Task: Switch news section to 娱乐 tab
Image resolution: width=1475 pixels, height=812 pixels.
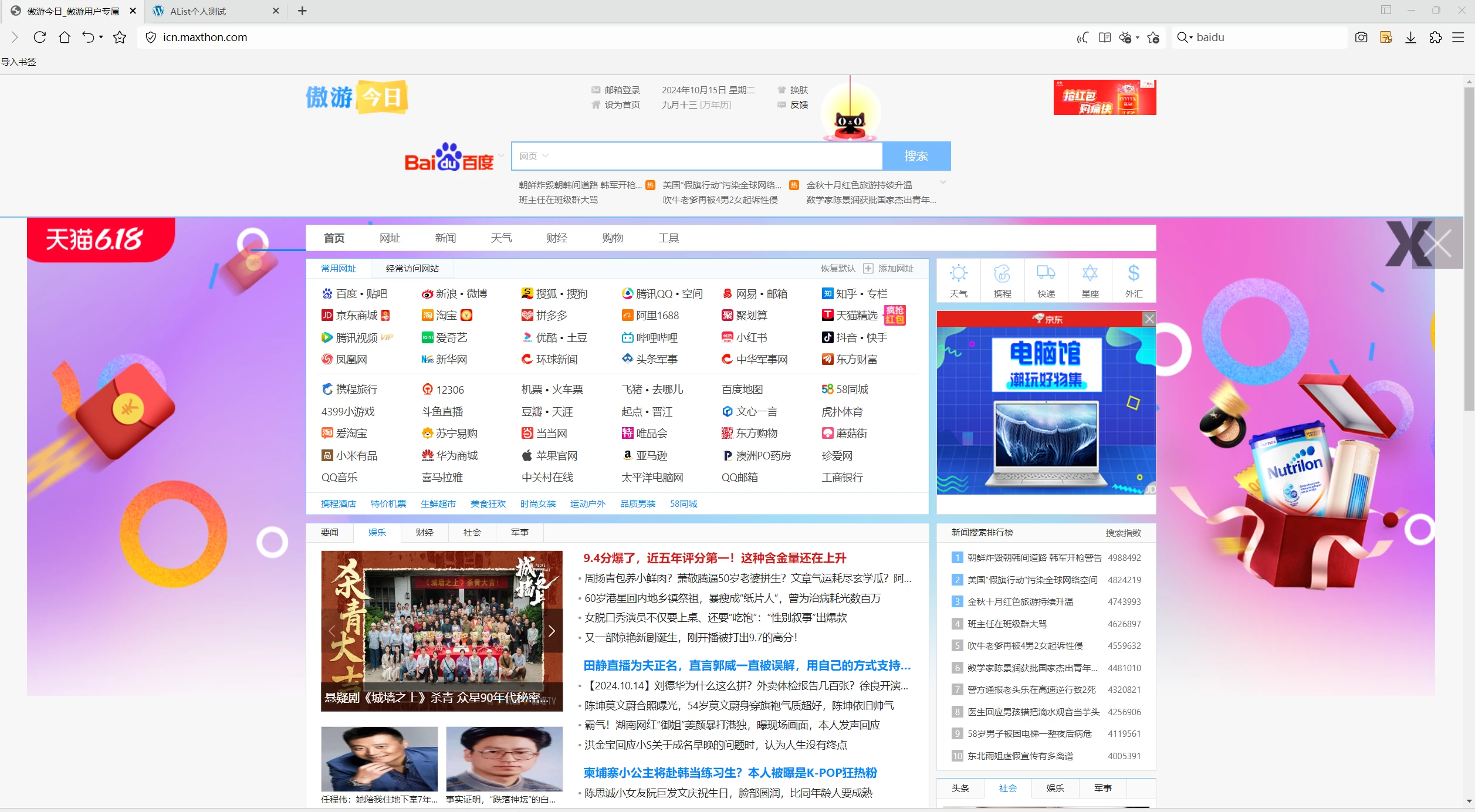Action: 377,532
